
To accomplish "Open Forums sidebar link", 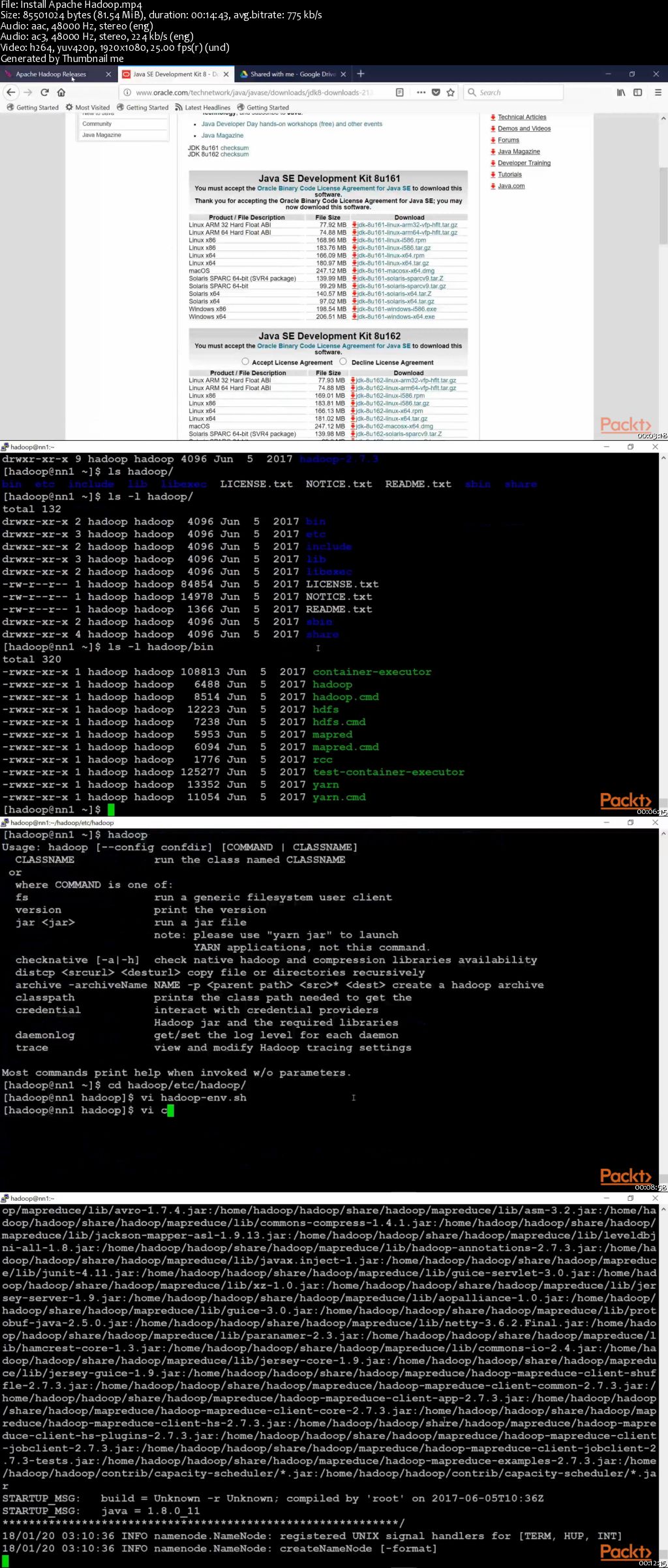I will coord(508,140).
